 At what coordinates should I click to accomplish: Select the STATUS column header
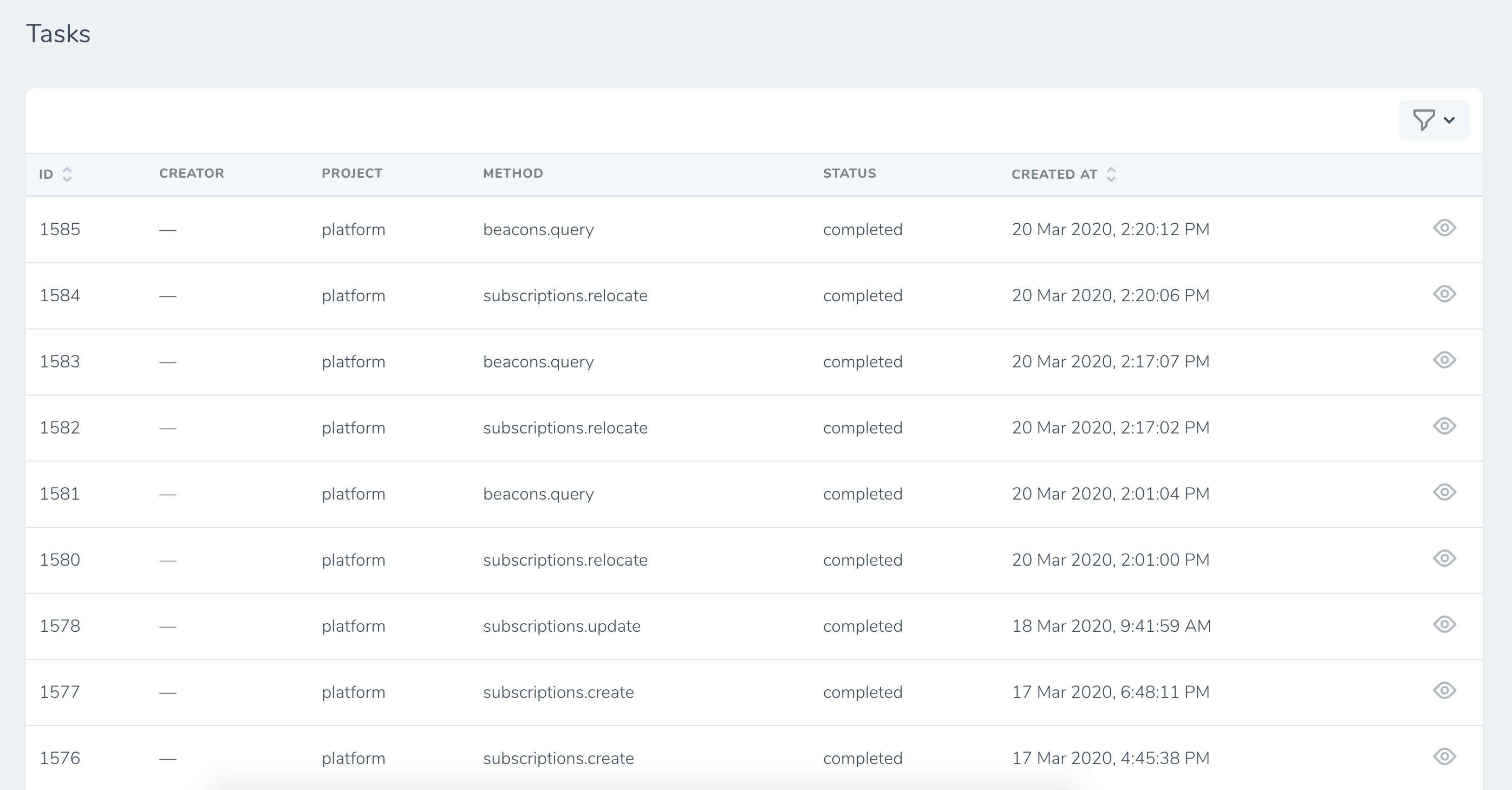[849, 173]
